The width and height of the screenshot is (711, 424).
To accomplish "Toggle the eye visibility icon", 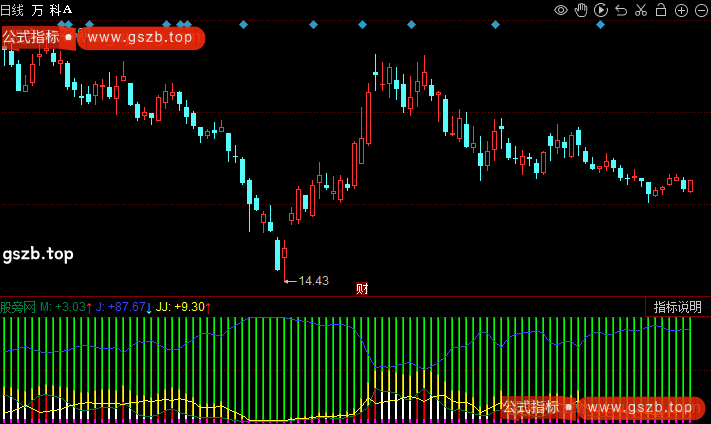I will [561, 10].
